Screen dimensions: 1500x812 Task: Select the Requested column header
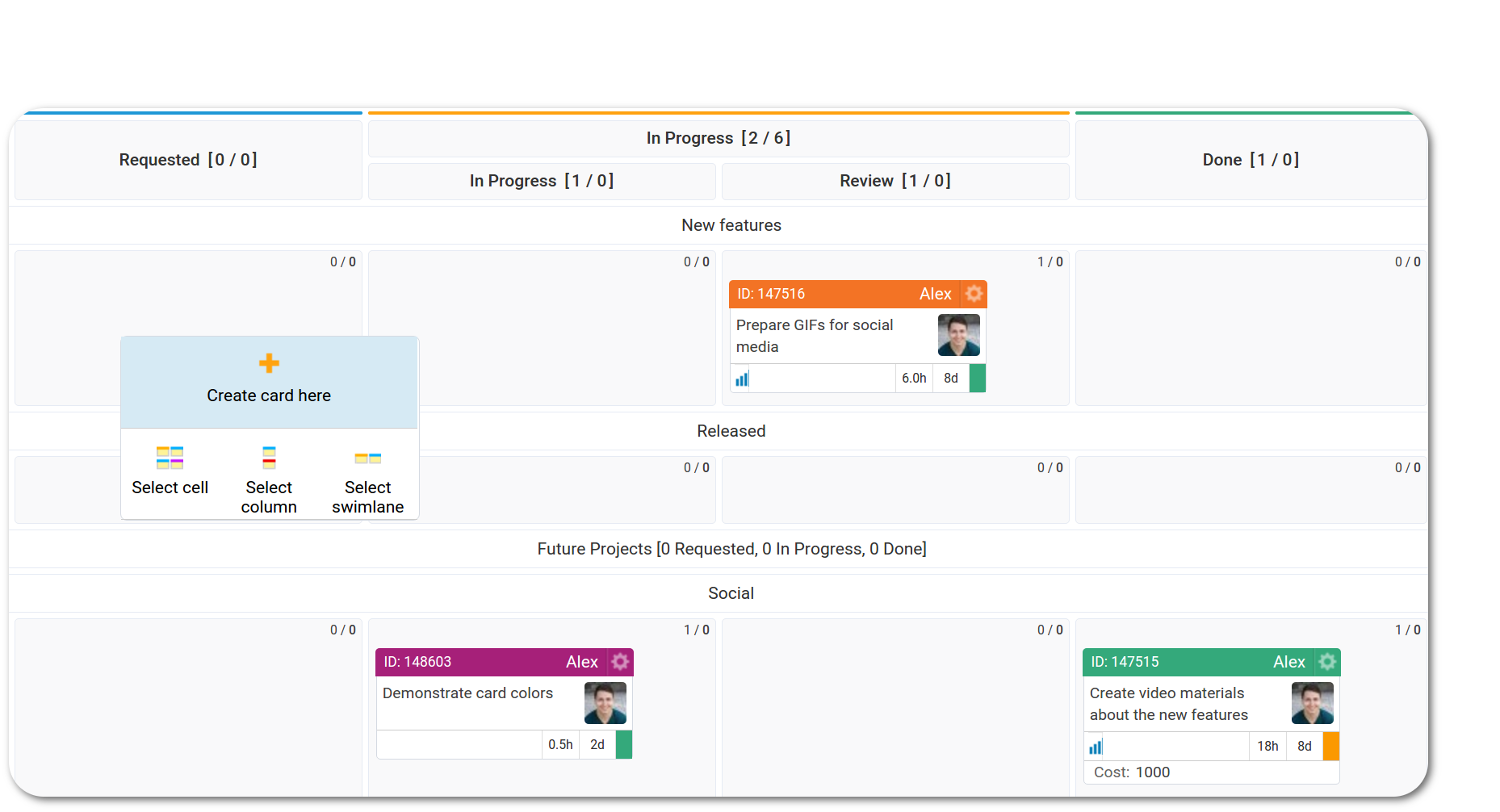(x=188, y=160)
